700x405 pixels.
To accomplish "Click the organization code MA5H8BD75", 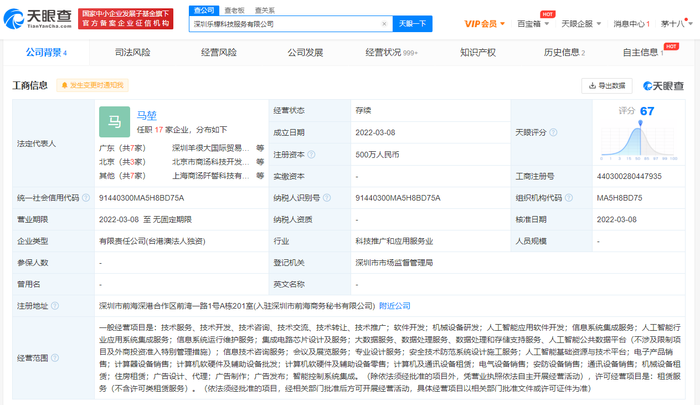I will [619, 198].
